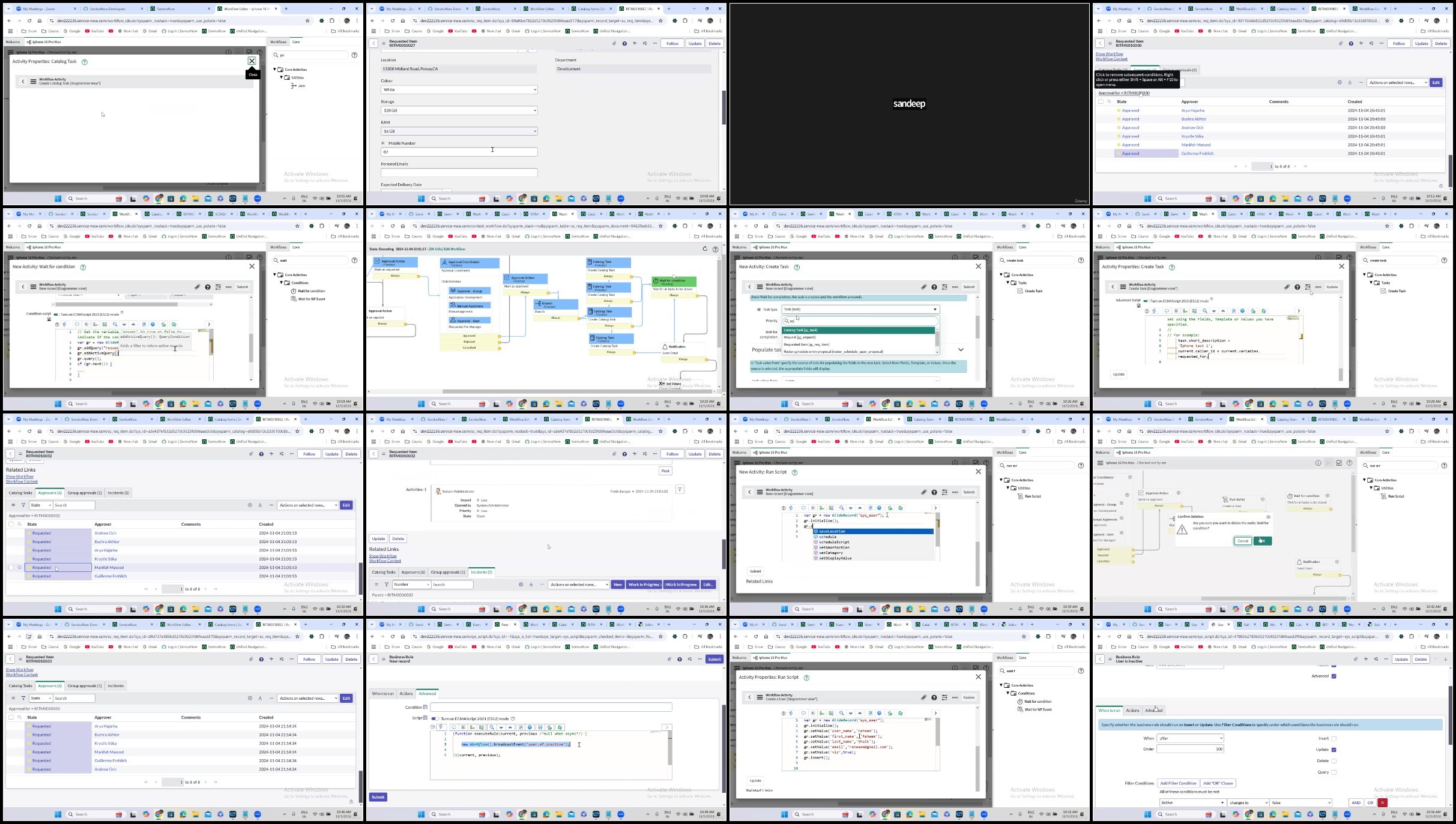Click into the Mobile Number field
Screen dimensions: 1456x824
[459, 152]
